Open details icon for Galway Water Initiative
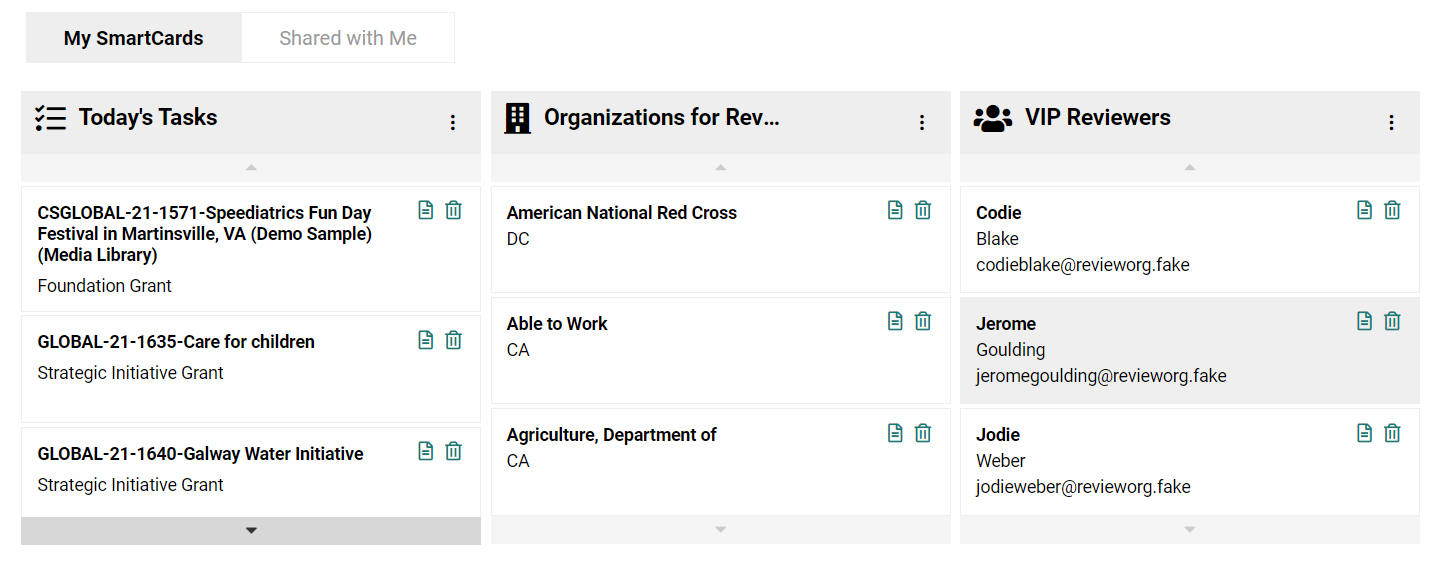 pyautogui.click(x=426, y=451)
